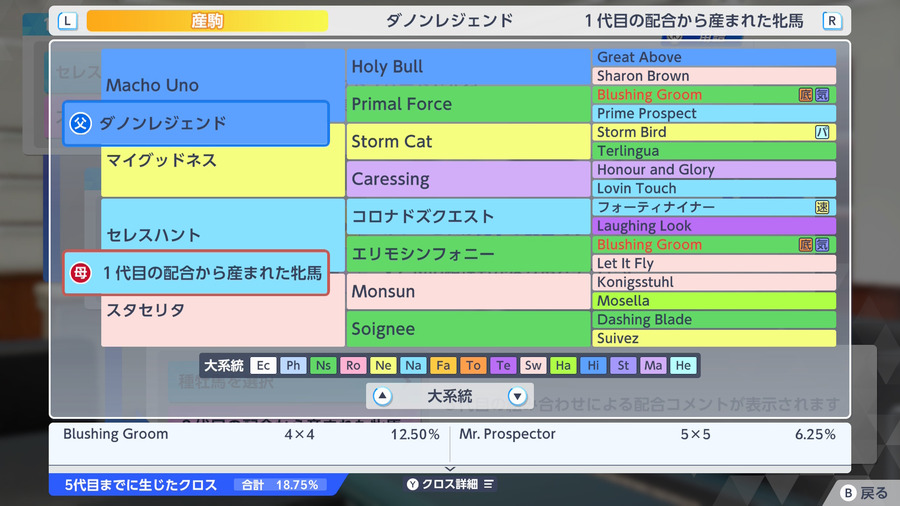
Task: Open クロス詳細 cross details
Action: click(x=450, y=484)
